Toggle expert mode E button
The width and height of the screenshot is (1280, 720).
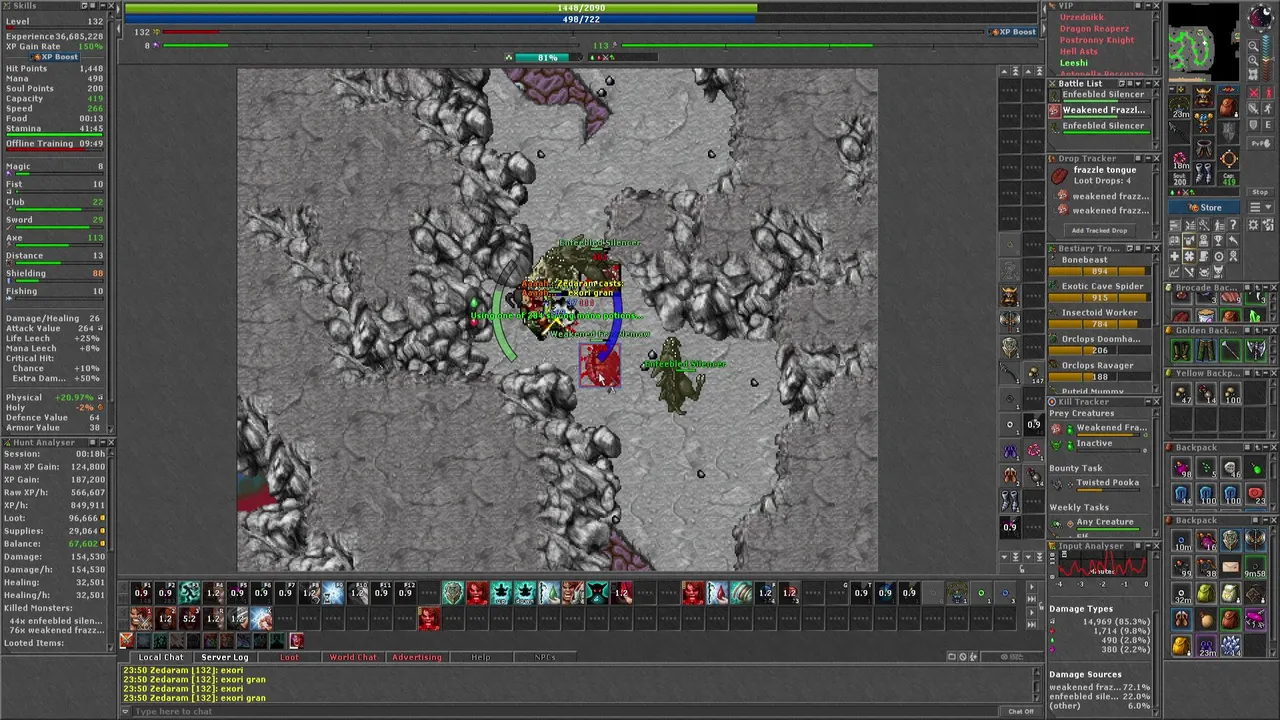1268,125
